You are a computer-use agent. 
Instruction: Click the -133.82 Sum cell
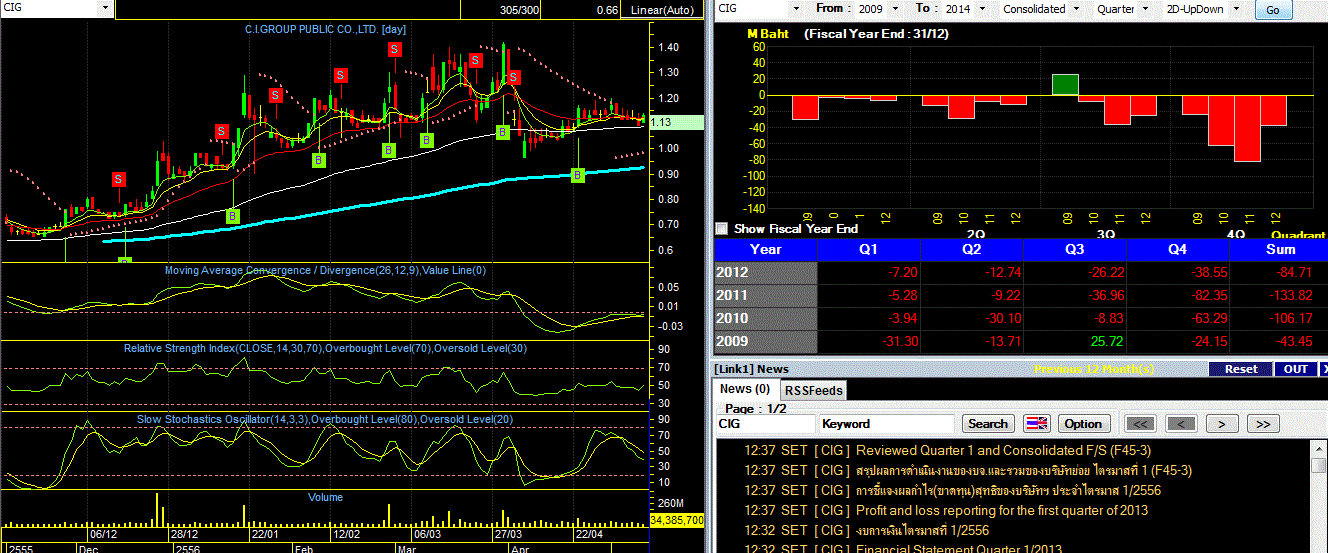pos(1280,295)
